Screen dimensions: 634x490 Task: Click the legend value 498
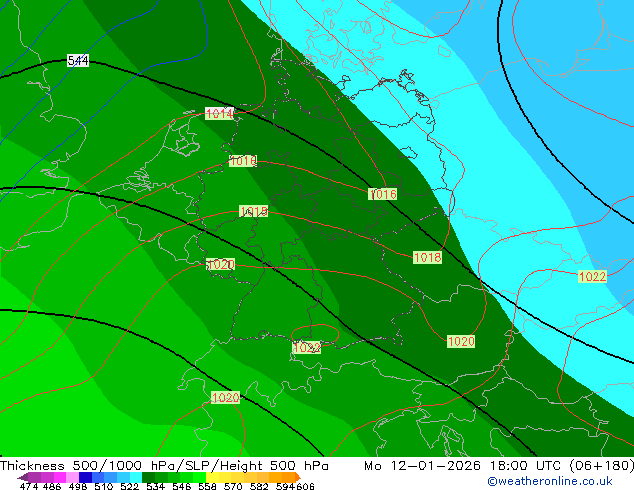point(78,486)
